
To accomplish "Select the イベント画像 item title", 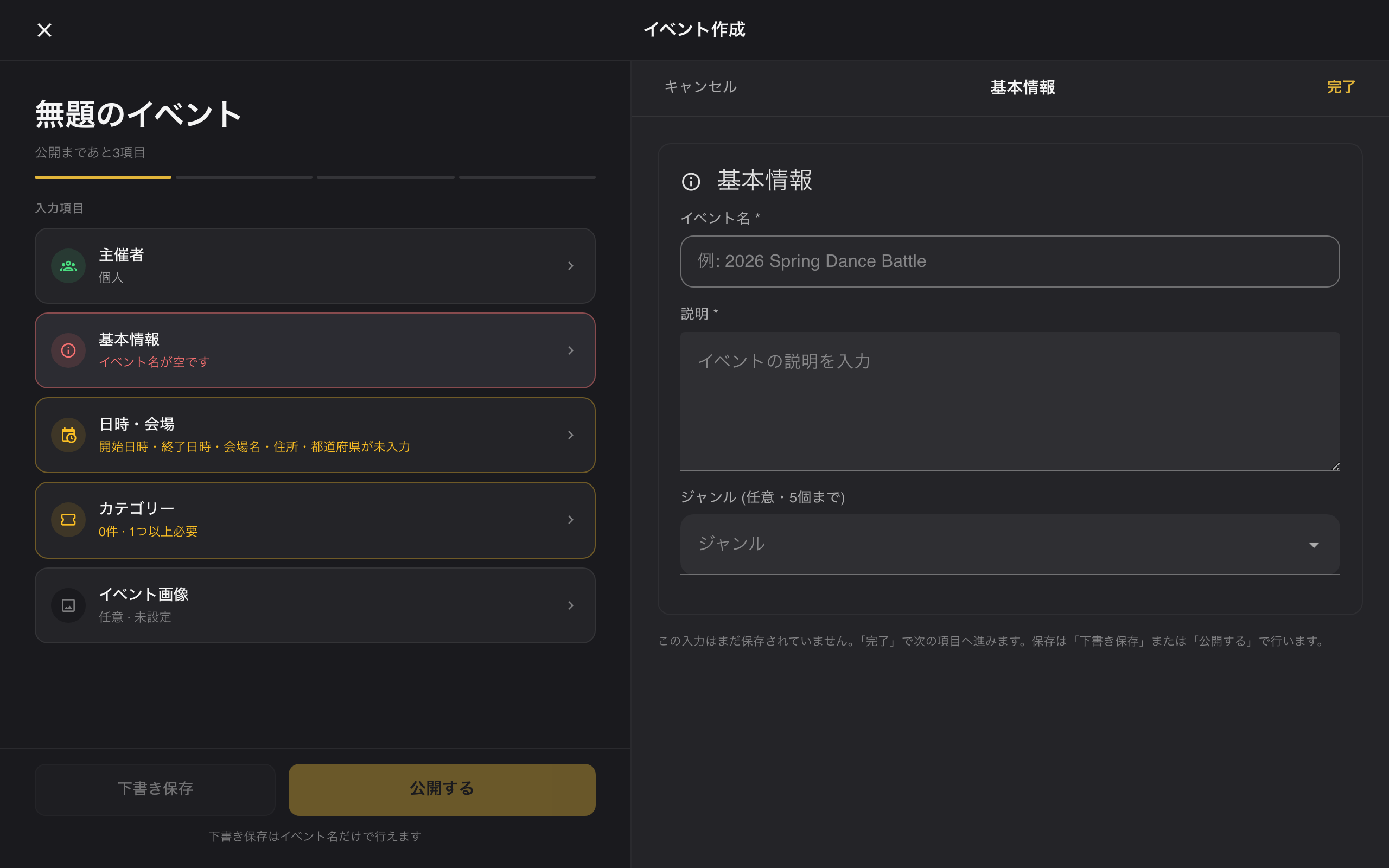I will (x=143, y=594).
